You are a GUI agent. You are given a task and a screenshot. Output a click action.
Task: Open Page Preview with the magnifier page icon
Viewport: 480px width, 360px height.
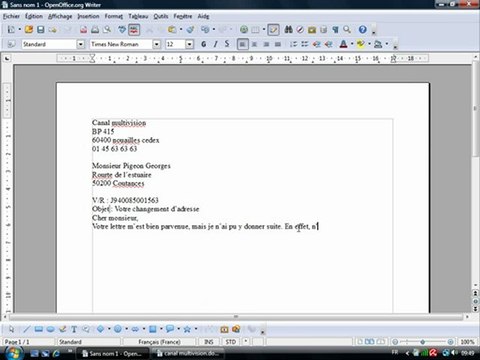click(x=107, y=30)
